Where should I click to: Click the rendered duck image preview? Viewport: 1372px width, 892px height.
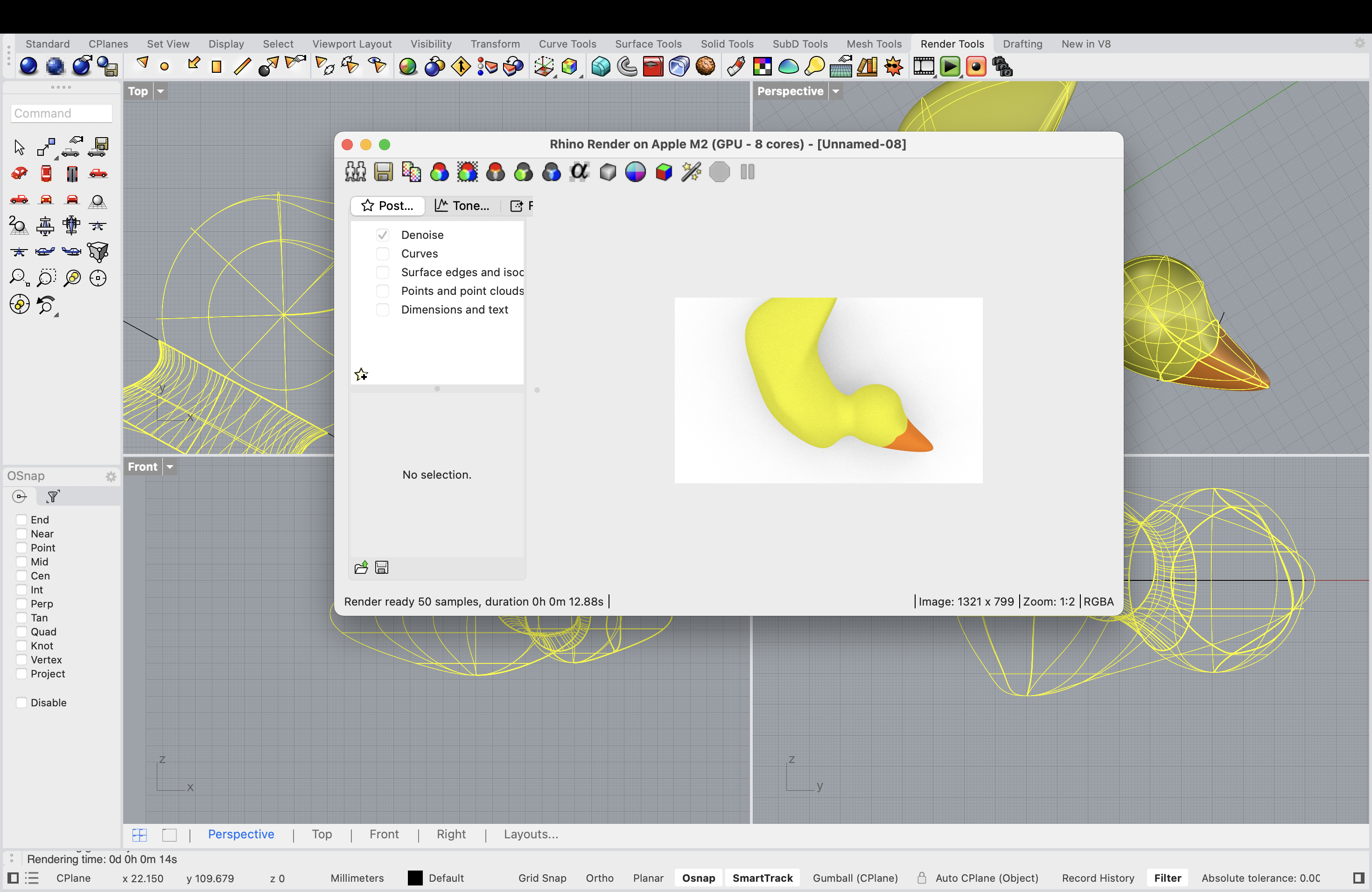click(x=828, y=390)
